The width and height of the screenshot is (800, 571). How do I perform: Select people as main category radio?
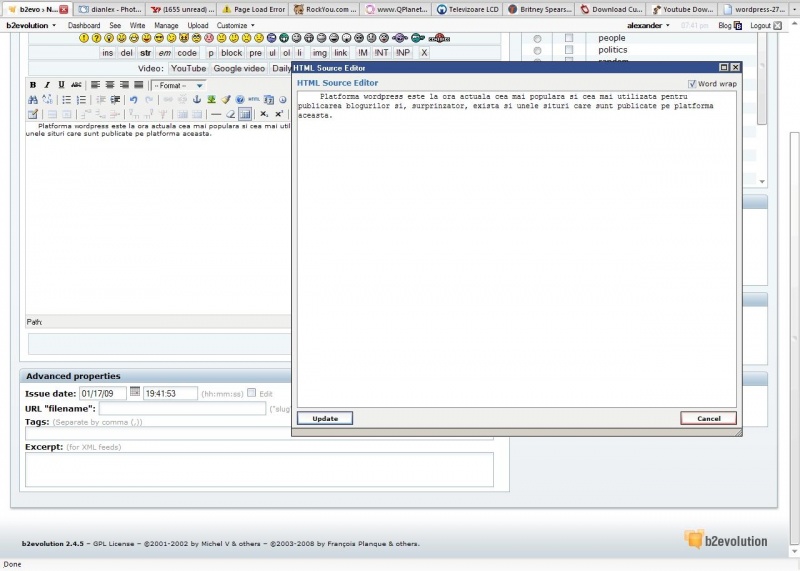pos(537,39)
